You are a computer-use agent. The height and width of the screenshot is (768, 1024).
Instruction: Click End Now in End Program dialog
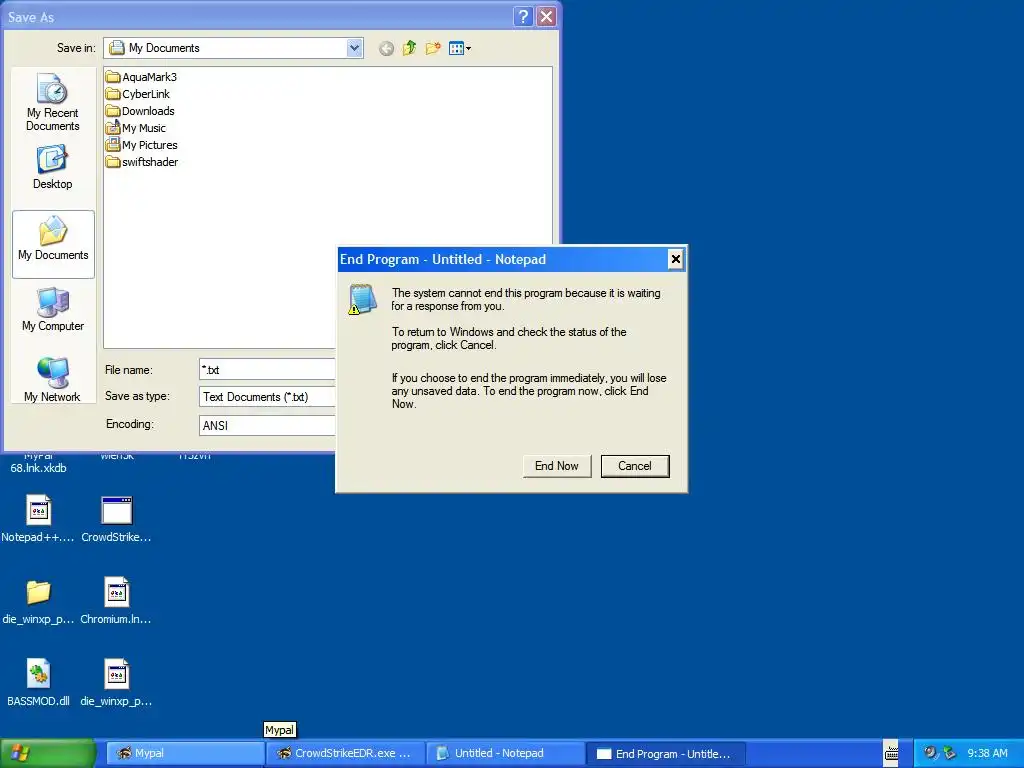pos(556,466)
